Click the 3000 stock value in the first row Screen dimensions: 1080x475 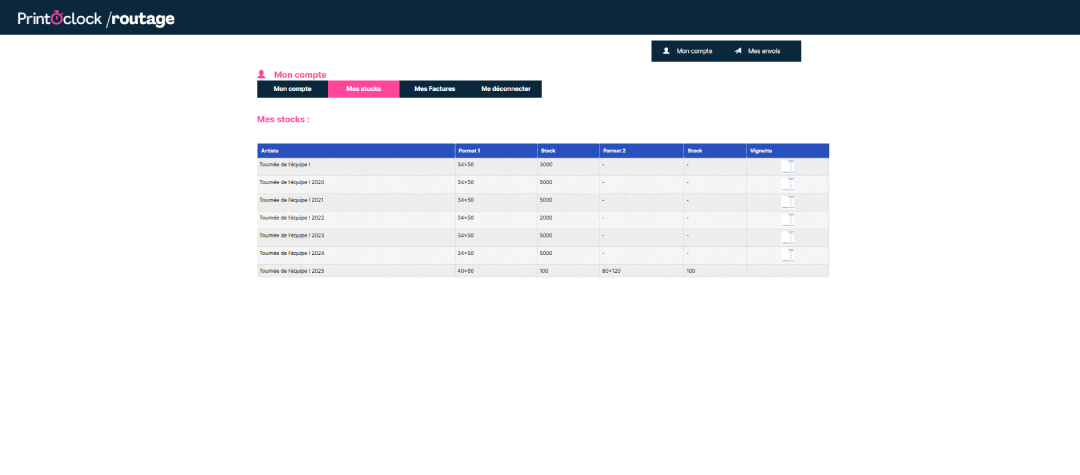coord(546,165)
